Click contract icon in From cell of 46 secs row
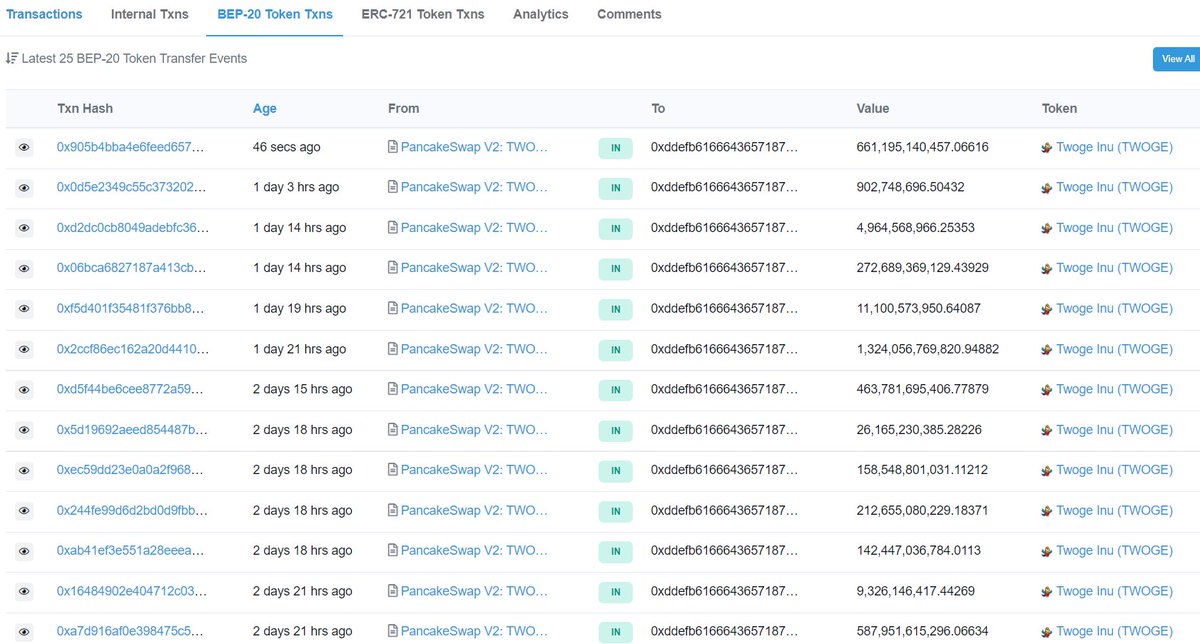This screenshot has width=1200, height=644. [393, 147]
